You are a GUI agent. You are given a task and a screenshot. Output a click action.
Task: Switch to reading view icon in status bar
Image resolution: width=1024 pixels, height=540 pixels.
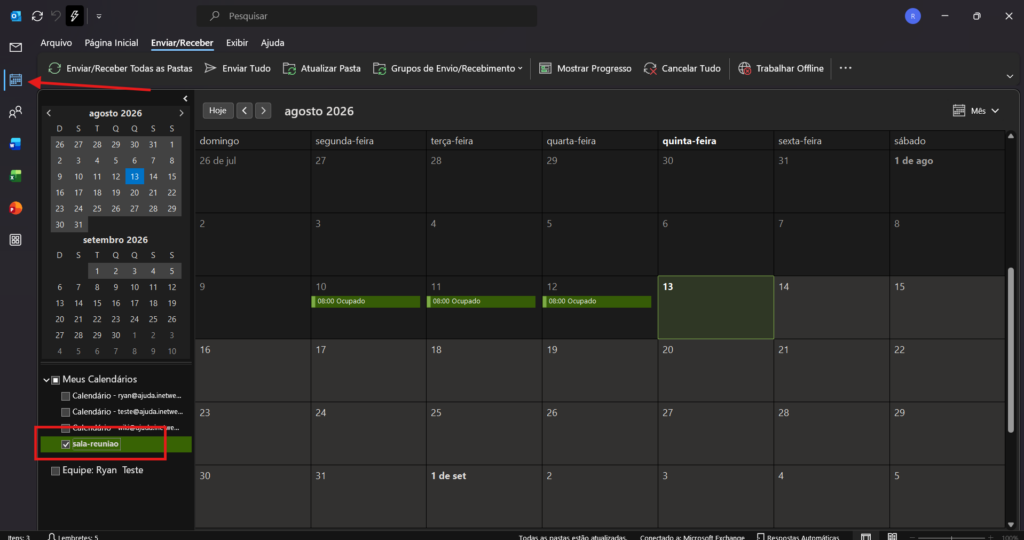click(x=892, y=536)
